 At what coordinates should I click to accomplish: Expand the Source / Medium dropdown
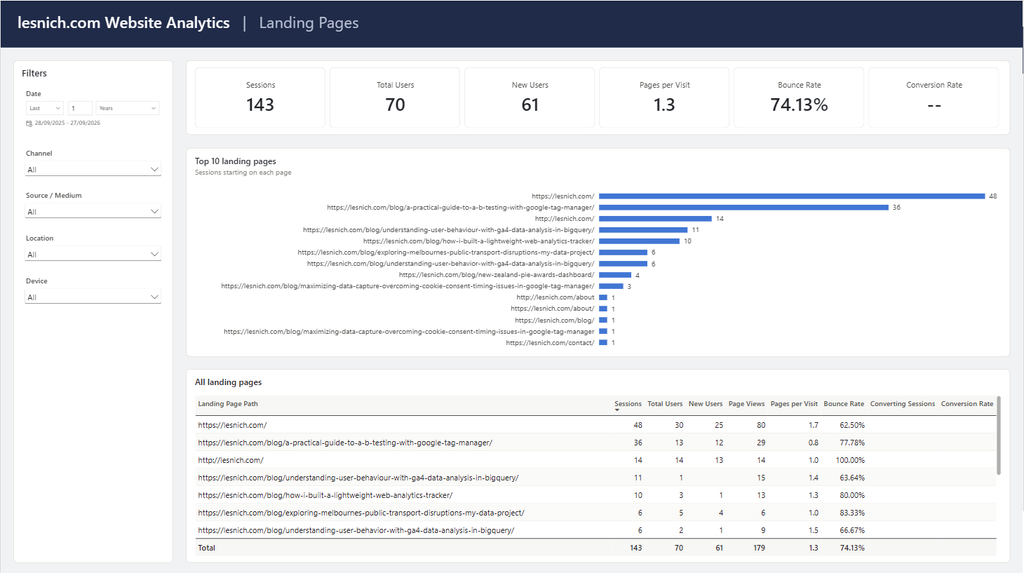(93, 212)
